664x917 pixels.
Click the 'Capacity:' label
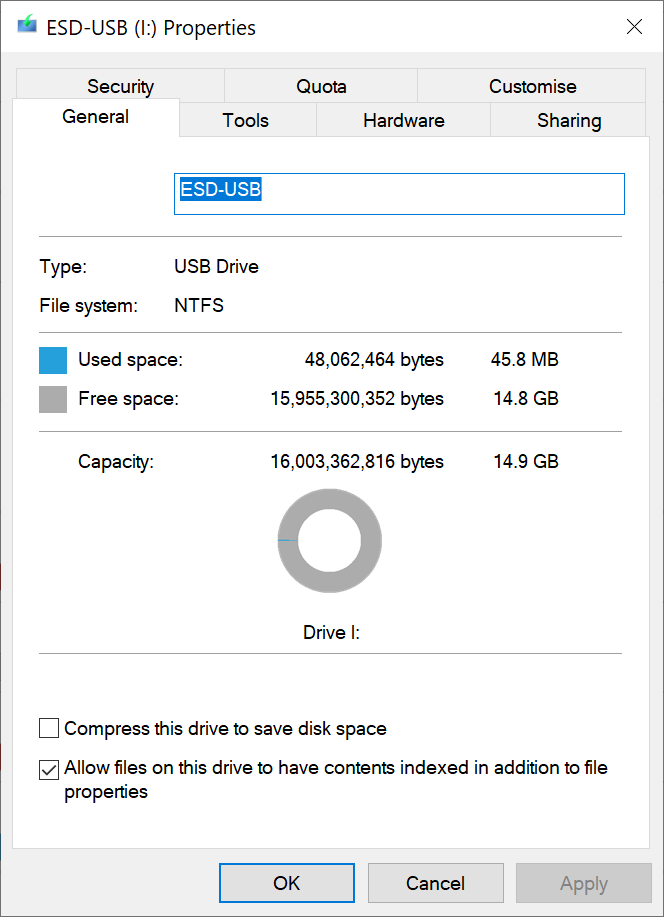[116, 462]
